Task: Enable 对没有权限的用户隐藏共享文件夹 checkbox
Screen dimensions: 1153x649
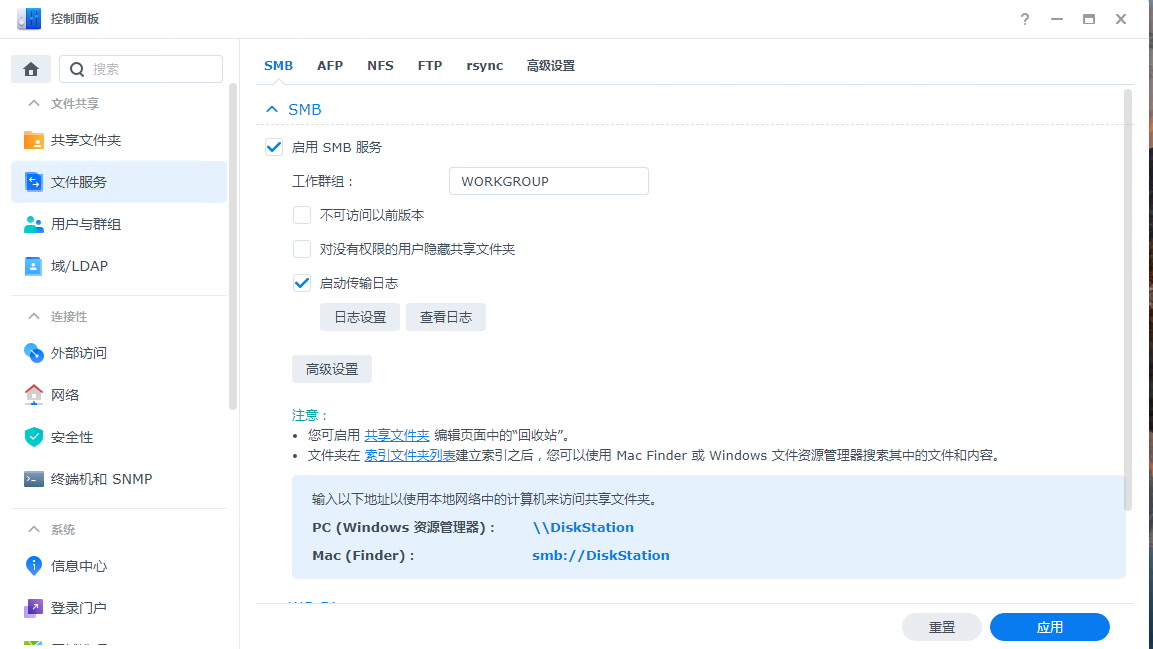Action: point(301,248)
